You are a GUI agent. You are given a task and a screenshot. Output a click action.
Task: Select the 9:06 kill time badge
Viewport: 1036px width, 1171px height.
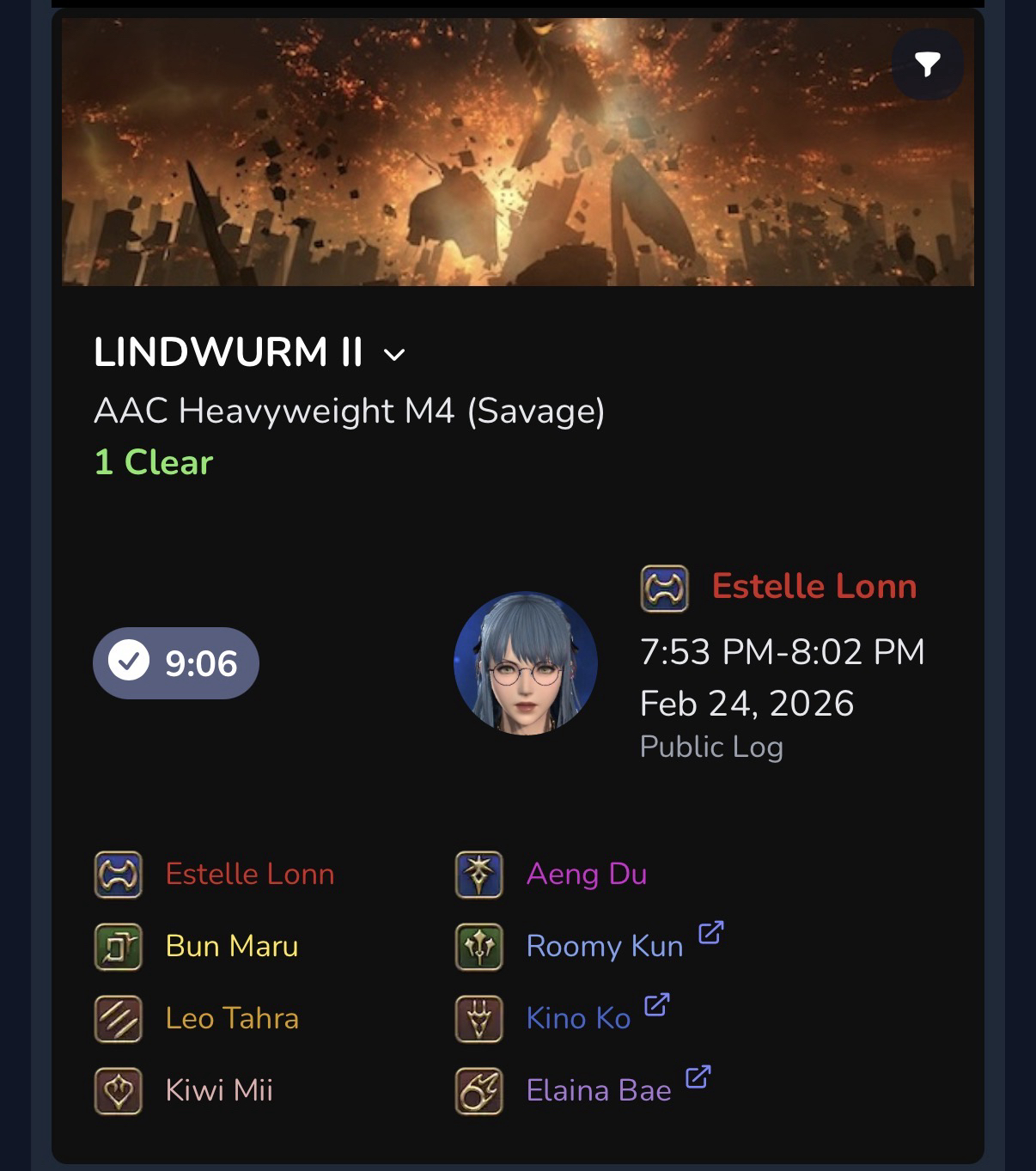pos(176,663)
